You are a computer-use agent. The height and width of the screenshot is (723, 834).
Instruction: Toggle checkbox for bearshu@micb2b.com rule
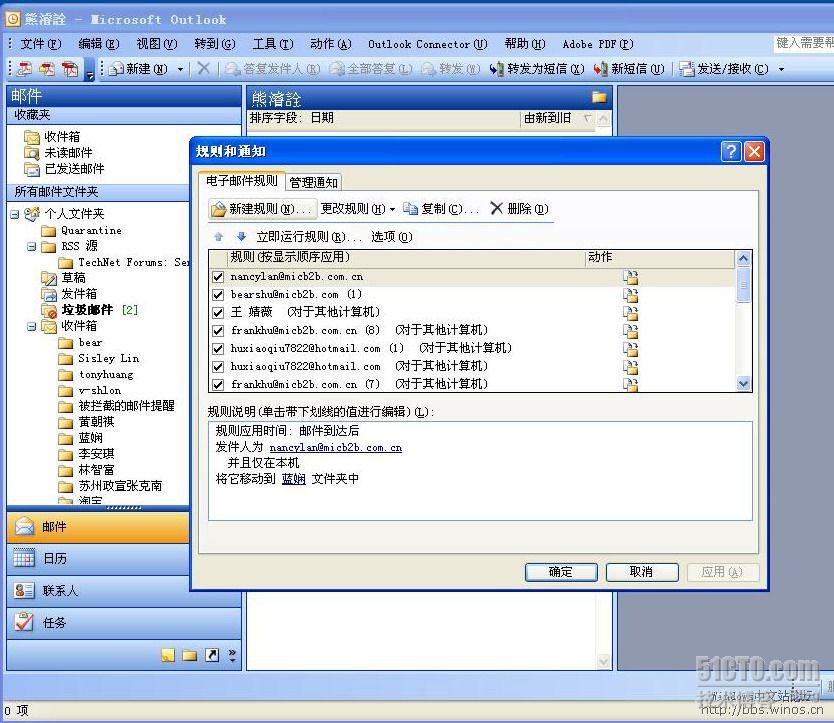(x=218, y=295)
